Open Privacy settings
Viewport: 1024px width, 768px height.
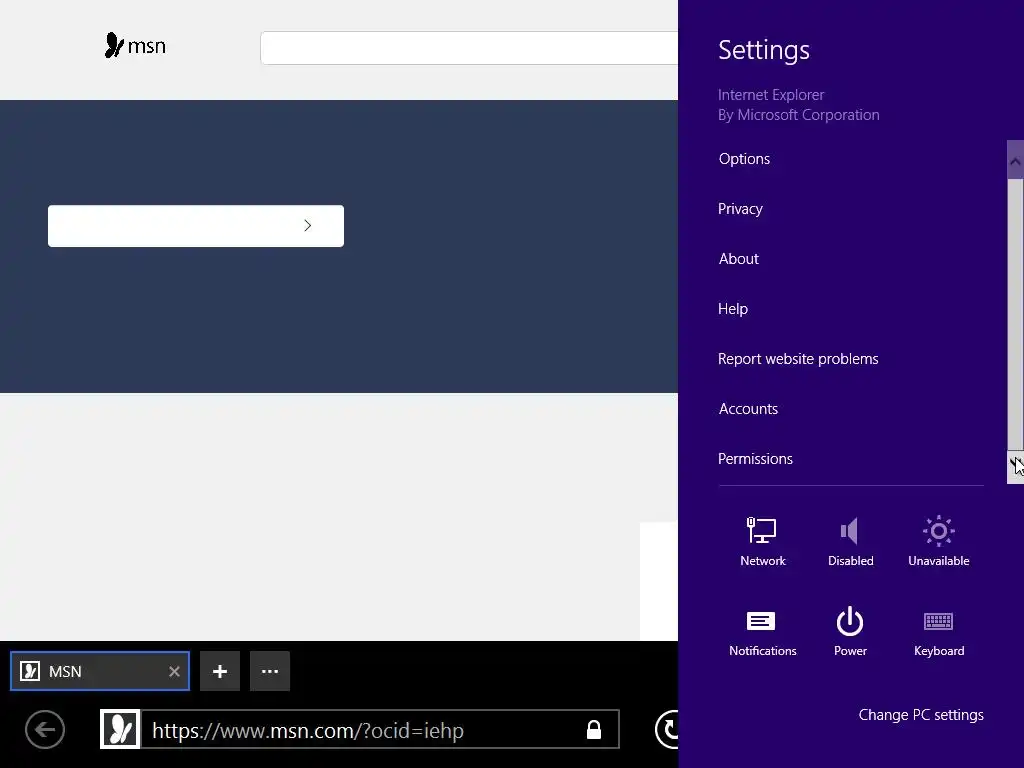tap(740, 209)
